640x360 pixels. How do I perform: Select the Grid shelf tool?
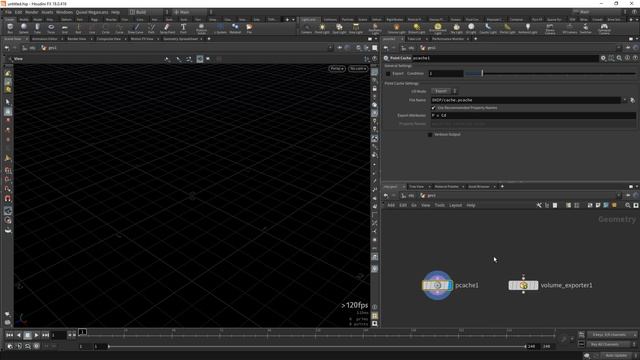(64, 28)
